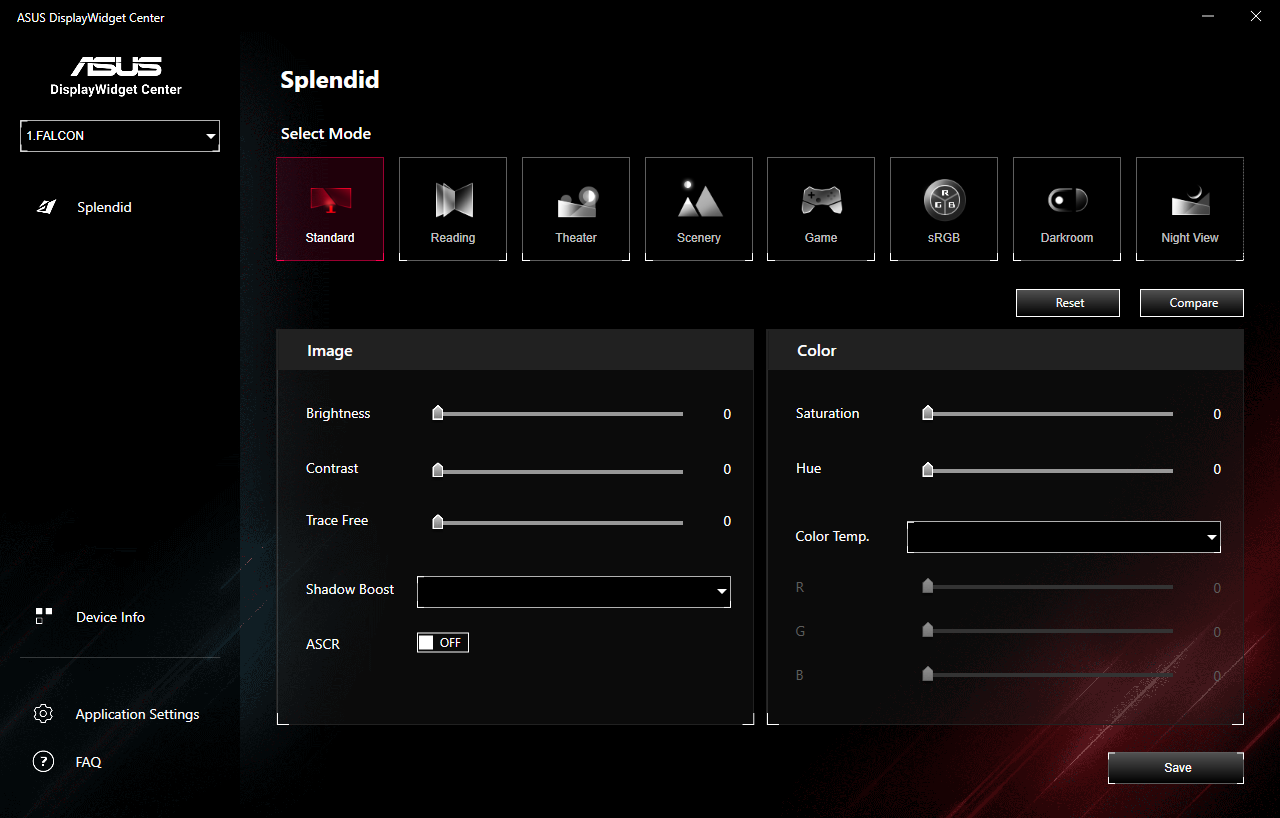The image size is (1280, 818).
Task: Choose the Scenery mode
Action: (x=698, y=208)
